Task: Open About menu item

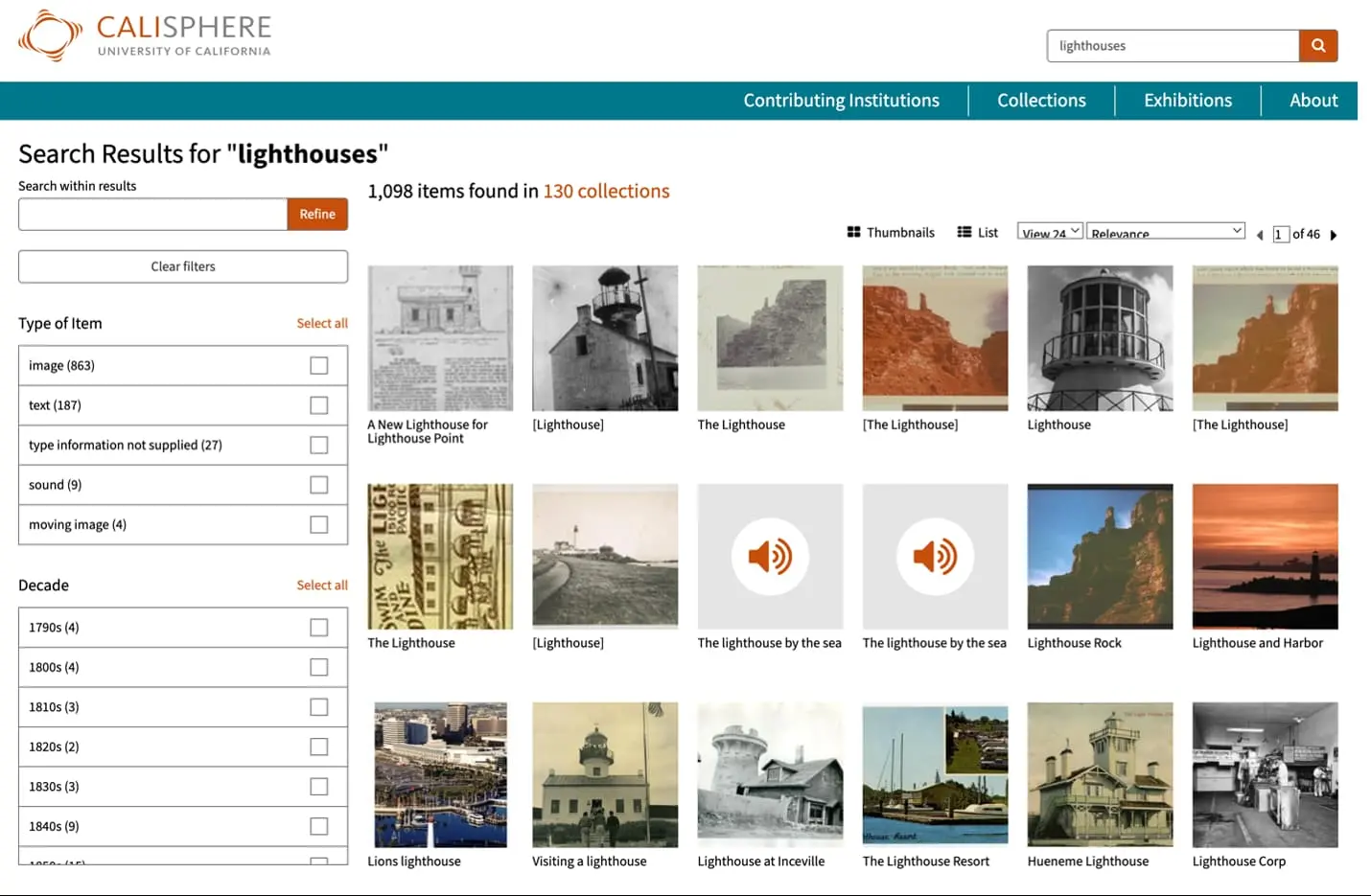Action: (1313, 101)
